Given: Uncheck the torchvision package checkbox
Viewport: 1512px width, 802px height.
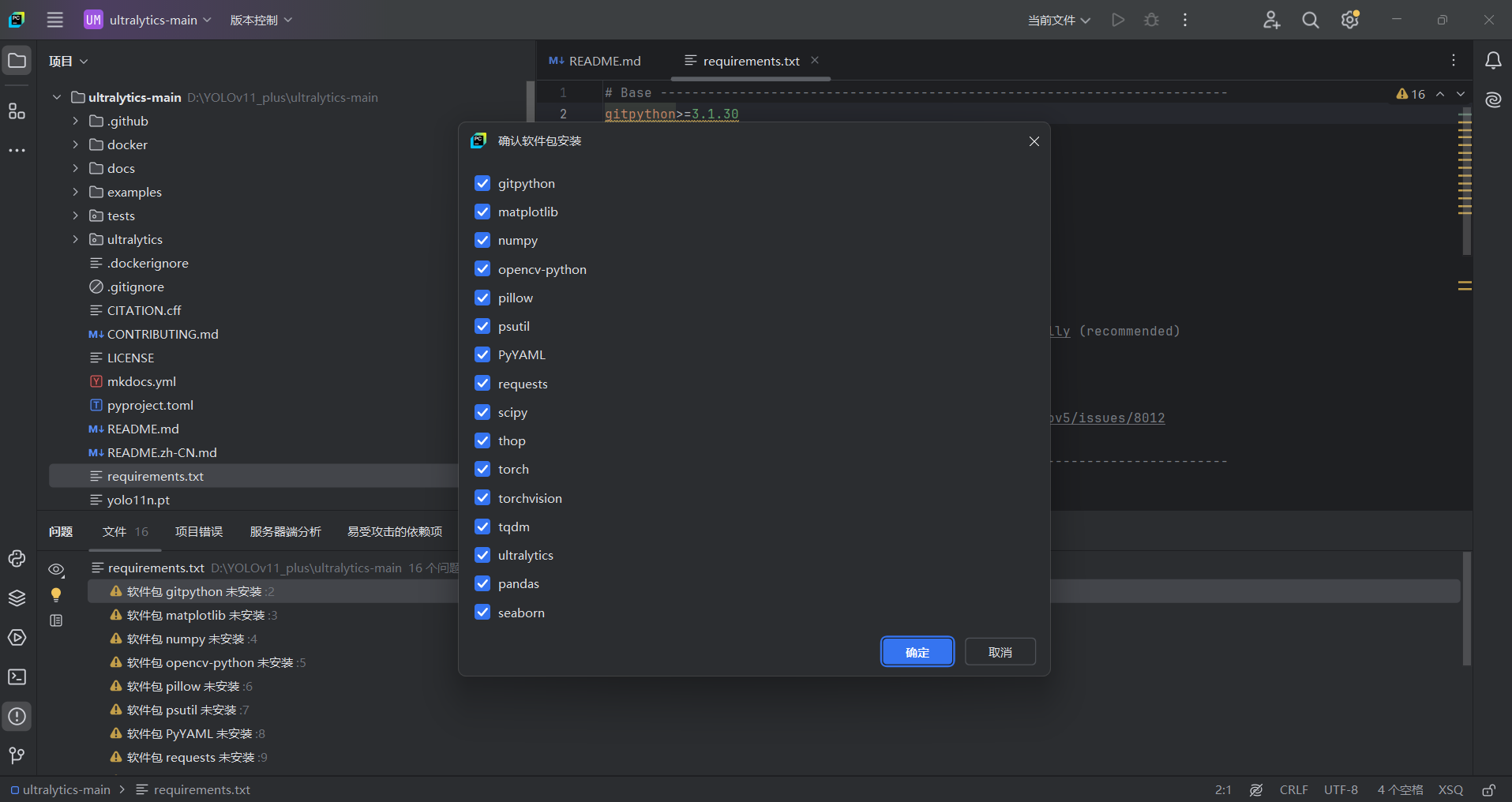Looking at the screenshot, I should 482,498.
